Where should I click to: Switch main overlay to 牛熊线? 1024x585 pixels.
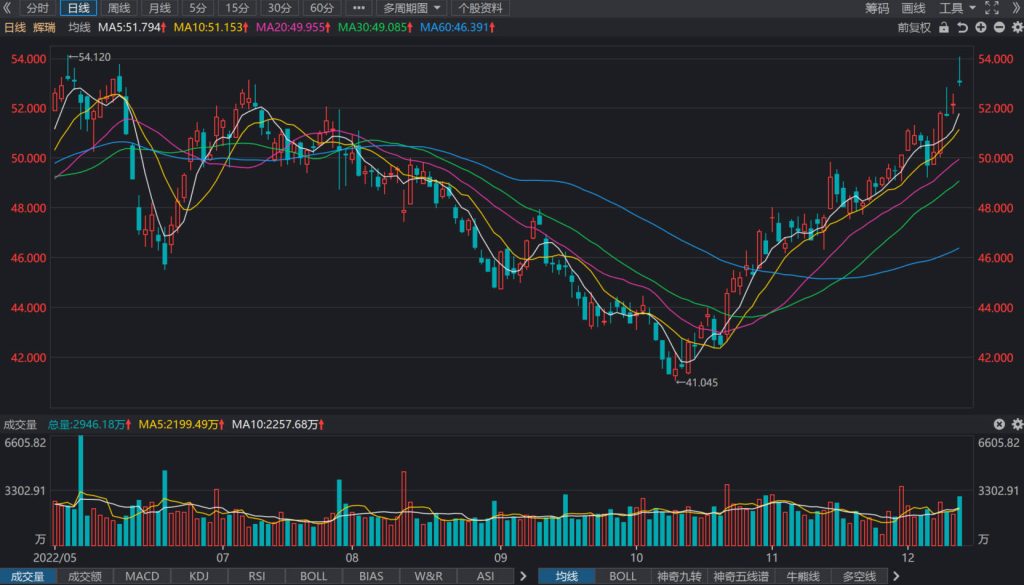pyautogui.click(x=803, y=576)
